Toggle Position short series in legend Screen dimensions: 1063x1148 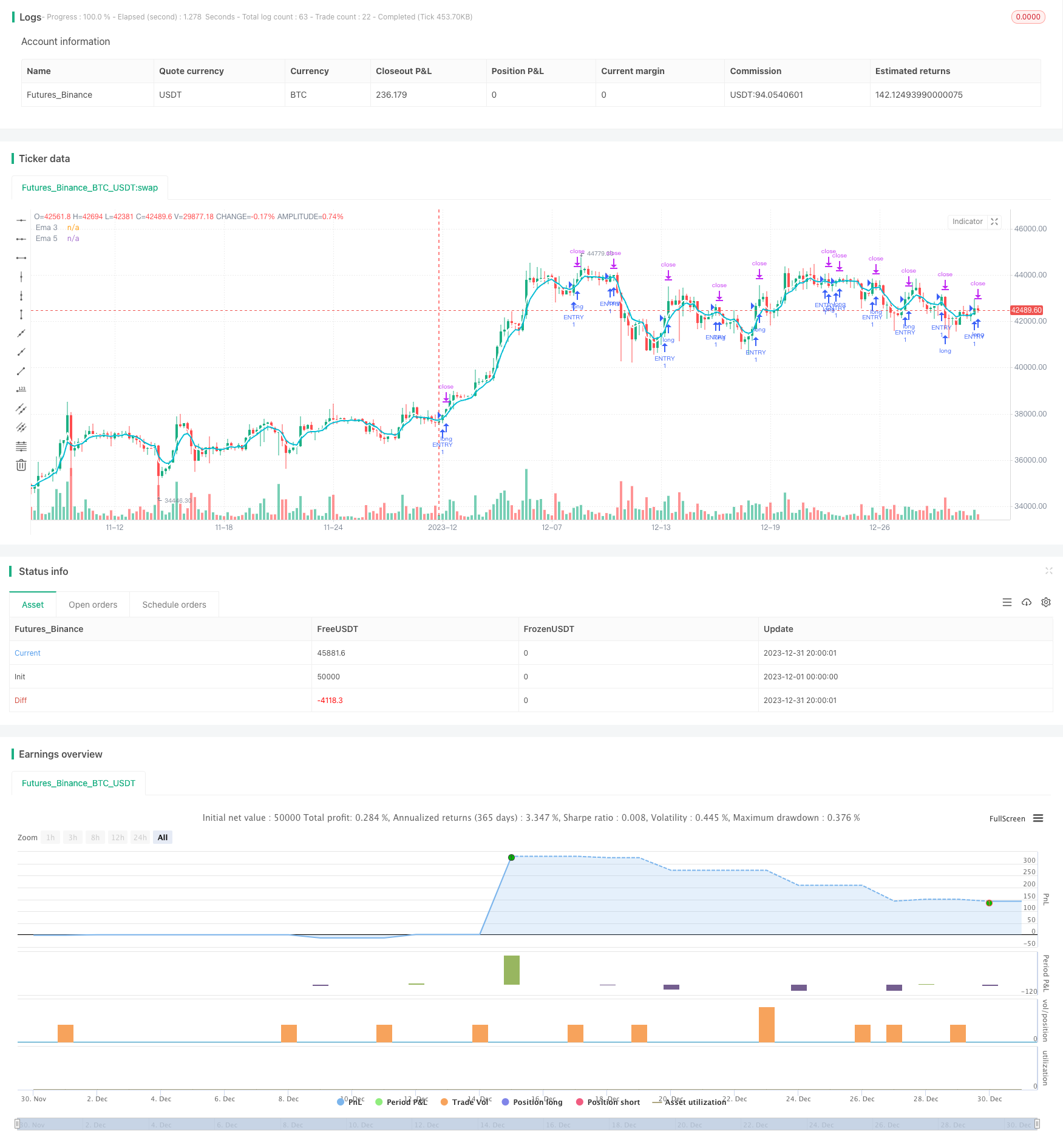coord(608,1102)
